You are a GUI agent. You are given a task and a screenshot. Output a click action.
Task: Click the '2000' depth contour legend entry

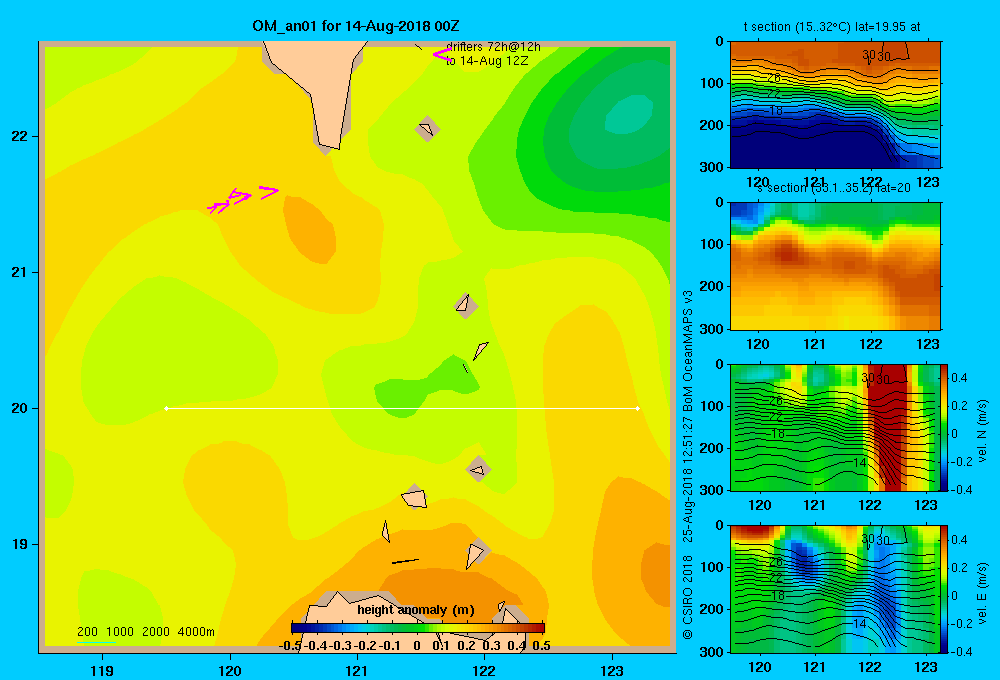(x=156, y=632)
